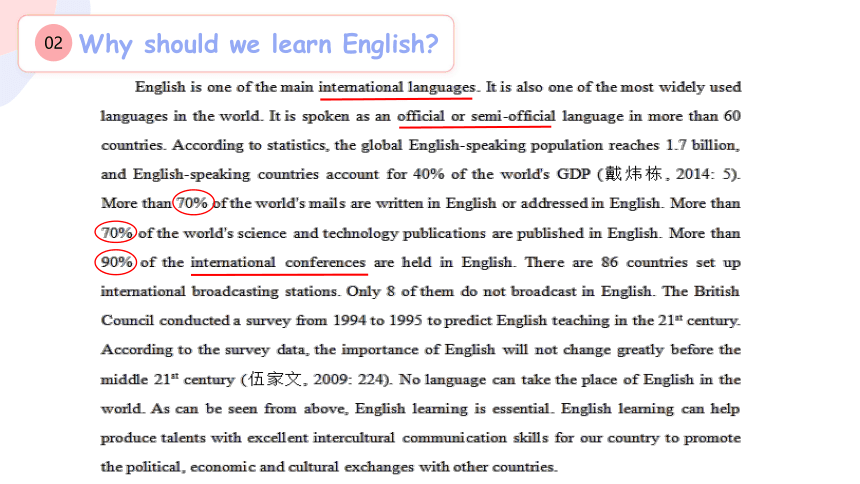Screen dimensions: 860x484
Task: Select the heading 'Why should we learn English?'
Action: pyautogui.click(x=258, y=44)
